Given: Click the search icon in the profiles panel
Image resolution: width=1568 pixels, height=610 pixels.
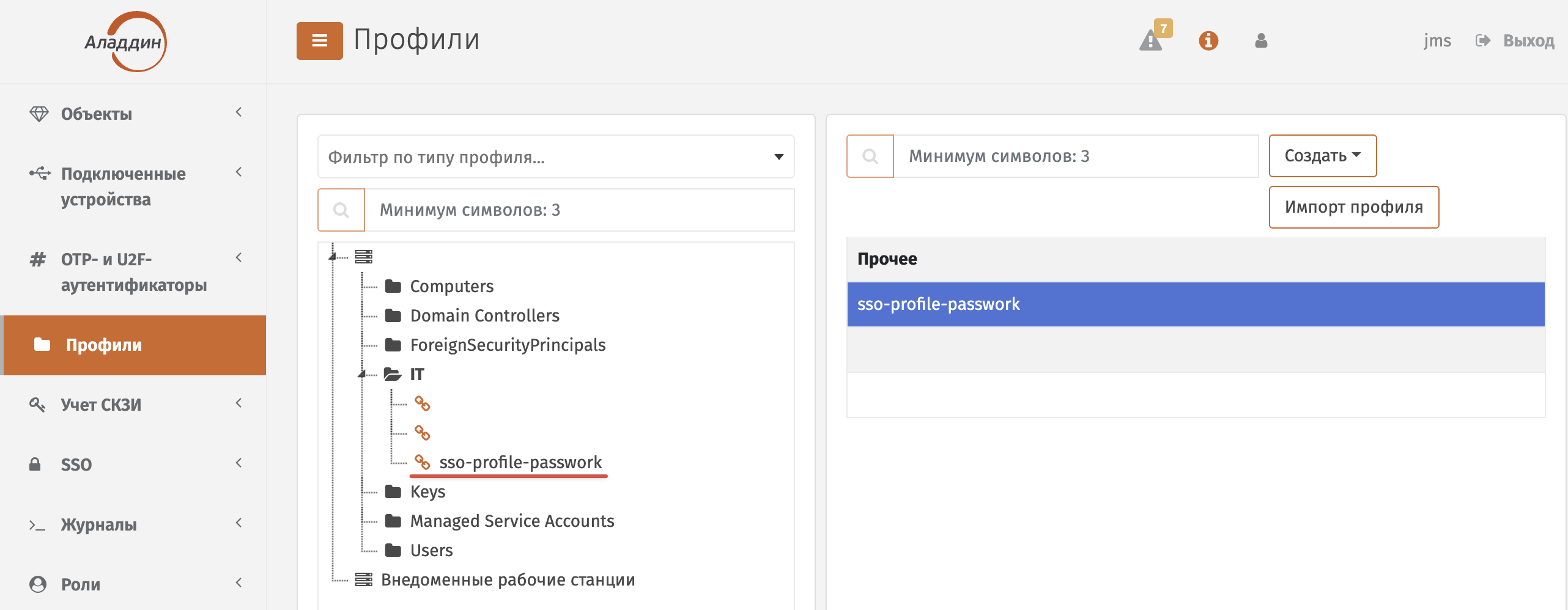Looking at the screenshot, I should point(870,156).
